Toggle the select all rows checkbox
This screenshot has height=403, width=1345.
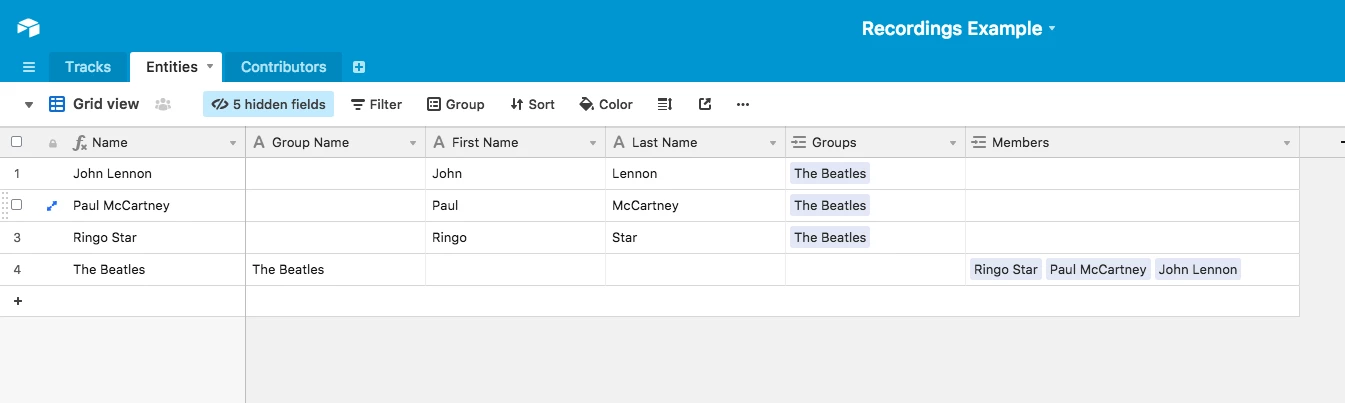(16, 142)
